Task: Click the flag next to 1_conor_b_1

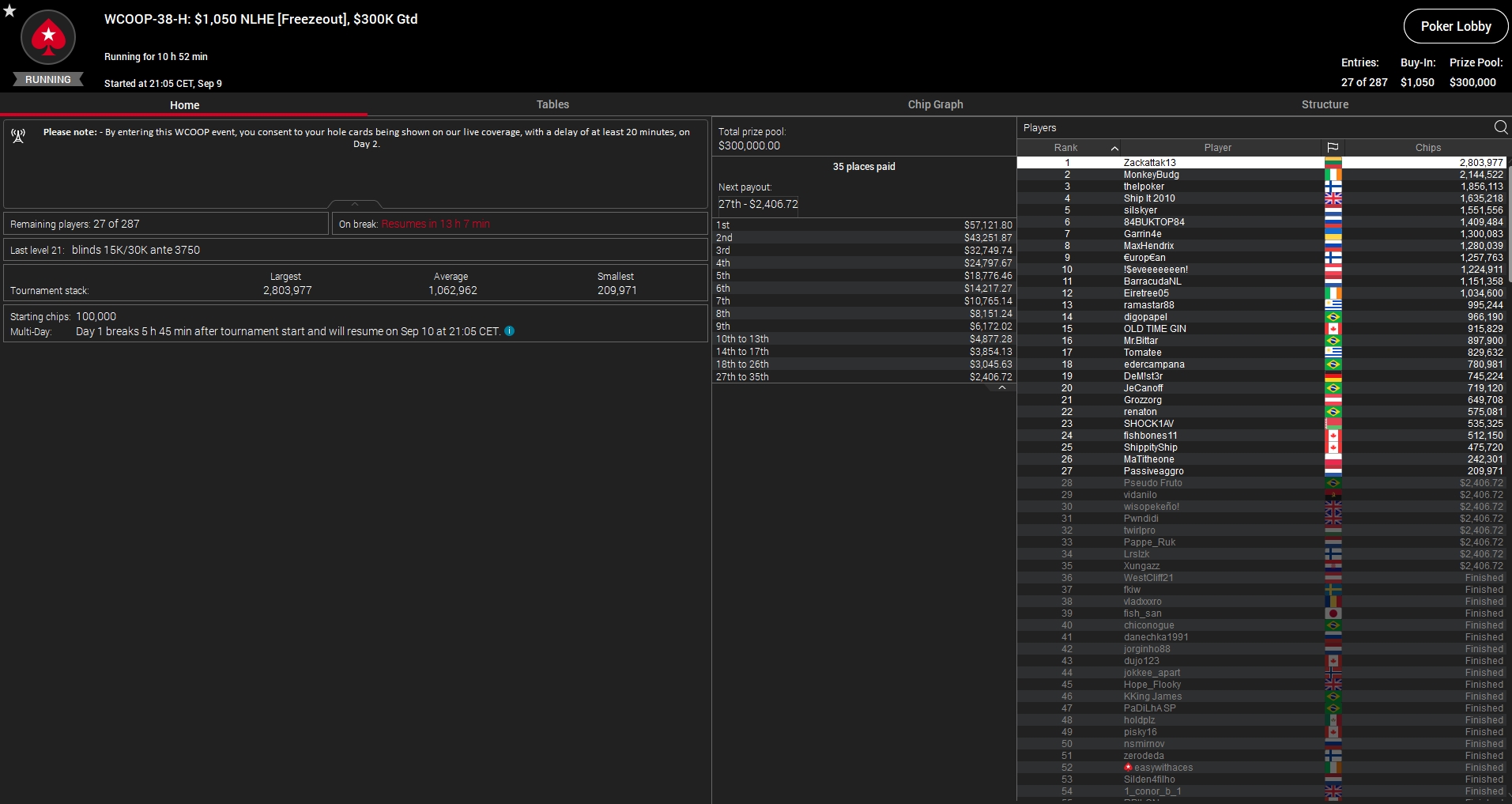Action: click(1333, 791)
